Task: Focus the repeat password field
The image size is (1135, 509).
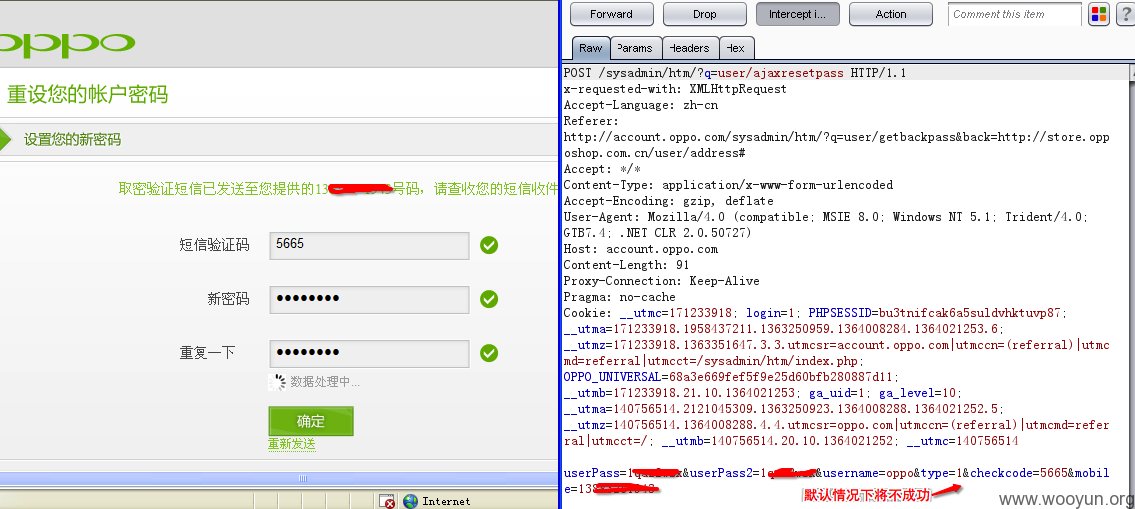Action: 369,353
